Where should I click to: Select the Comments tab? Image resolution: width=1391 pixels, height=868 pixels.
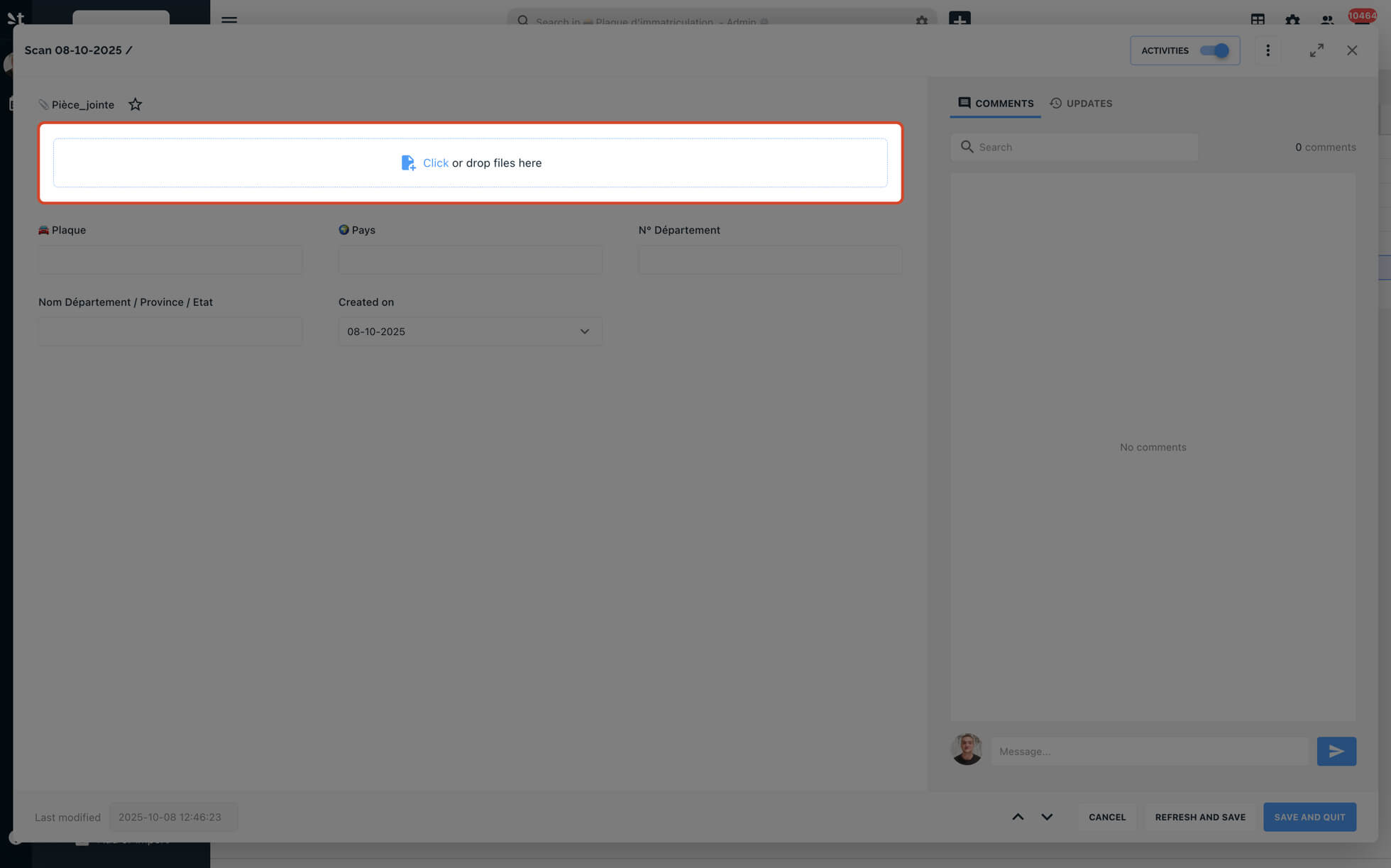coord(995,104)
